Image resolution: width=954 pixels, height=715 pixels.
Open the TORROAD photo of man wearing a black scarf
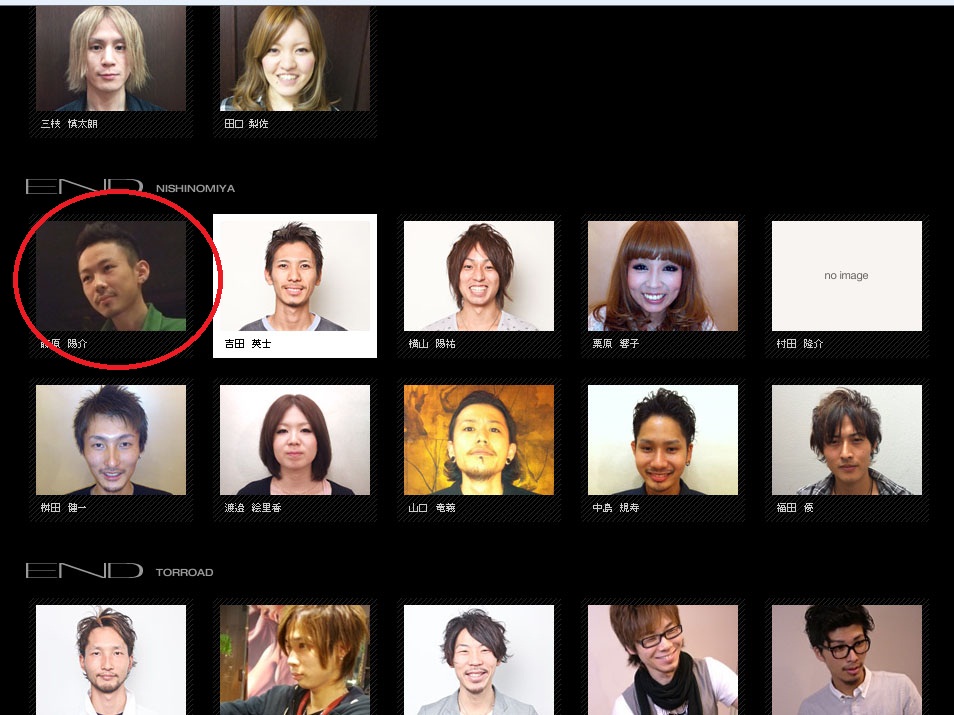point(663,660)
